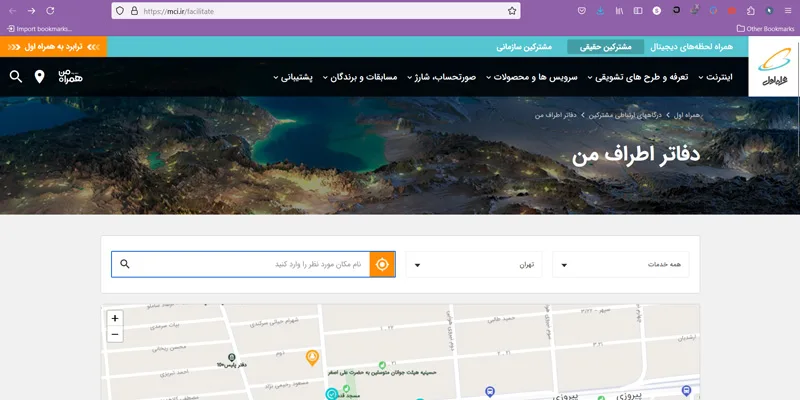Open the Extensions puzzle-piece icon
Viewport: 800px width, 400px height.
pyautogui.click(x=751, y=11)
